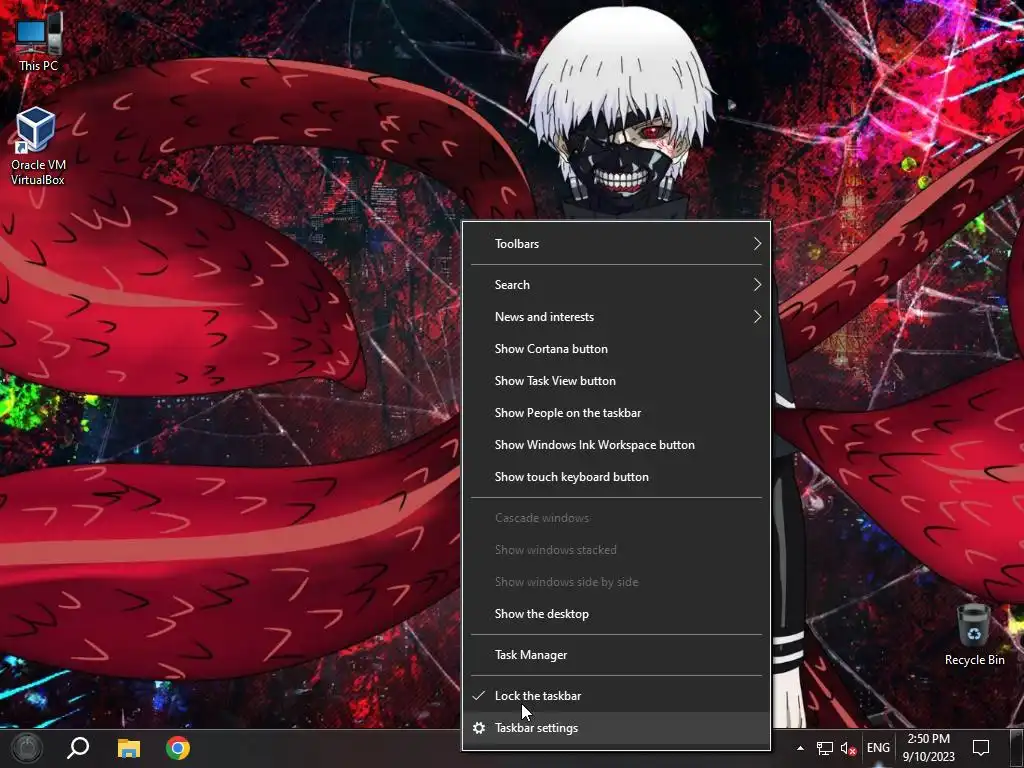Switch ENG input language indicator

pos(878,748)
